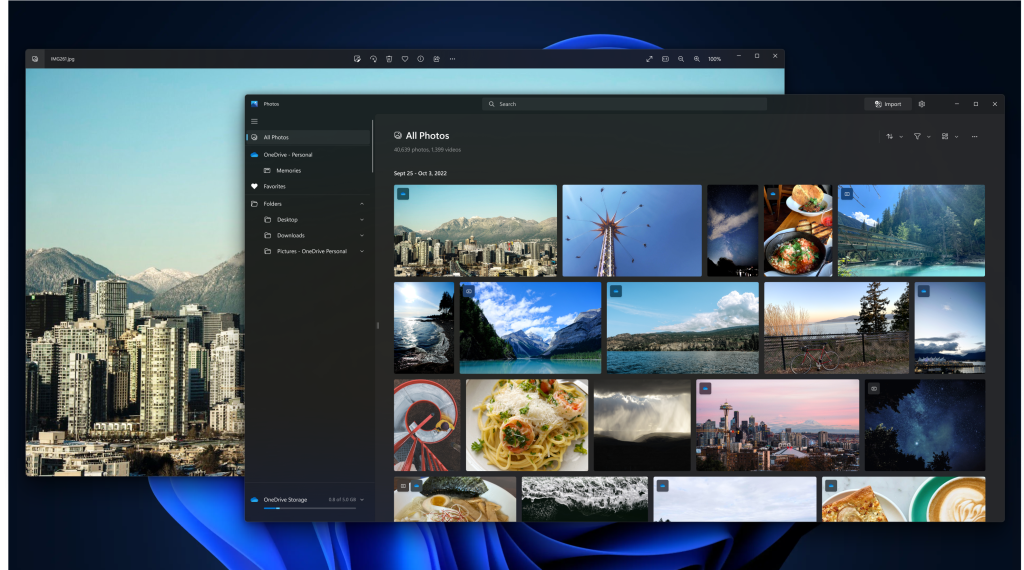This screenshot has width=1024, height=570.
Task: Expand the Desktop folder chevron
Action: pyautogui.click(x=362, y=219)
